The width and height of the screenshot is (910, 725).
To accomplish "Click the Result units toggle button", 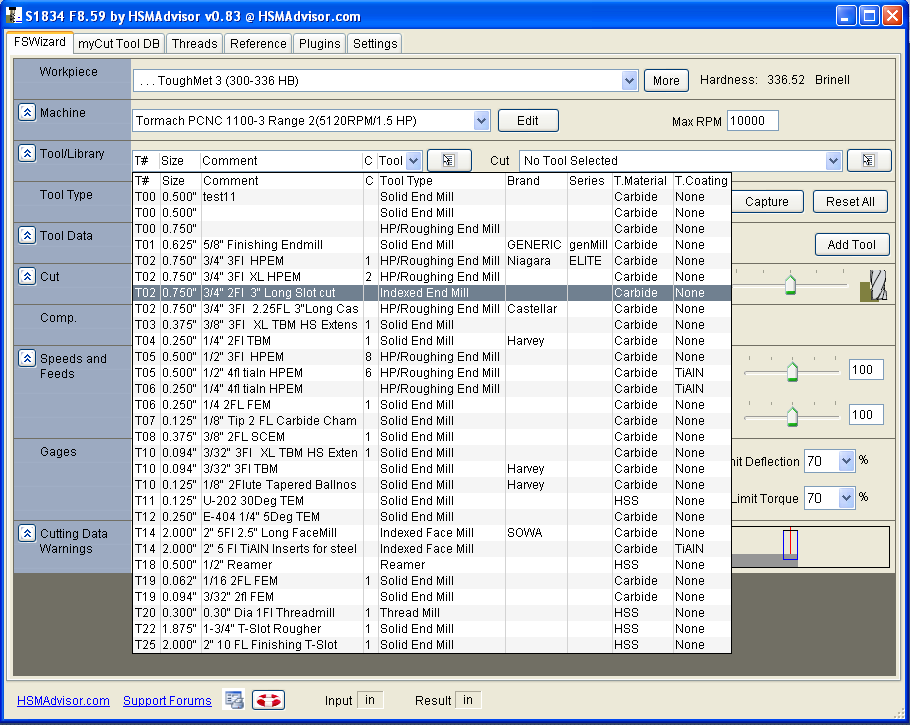I will 468,700.
